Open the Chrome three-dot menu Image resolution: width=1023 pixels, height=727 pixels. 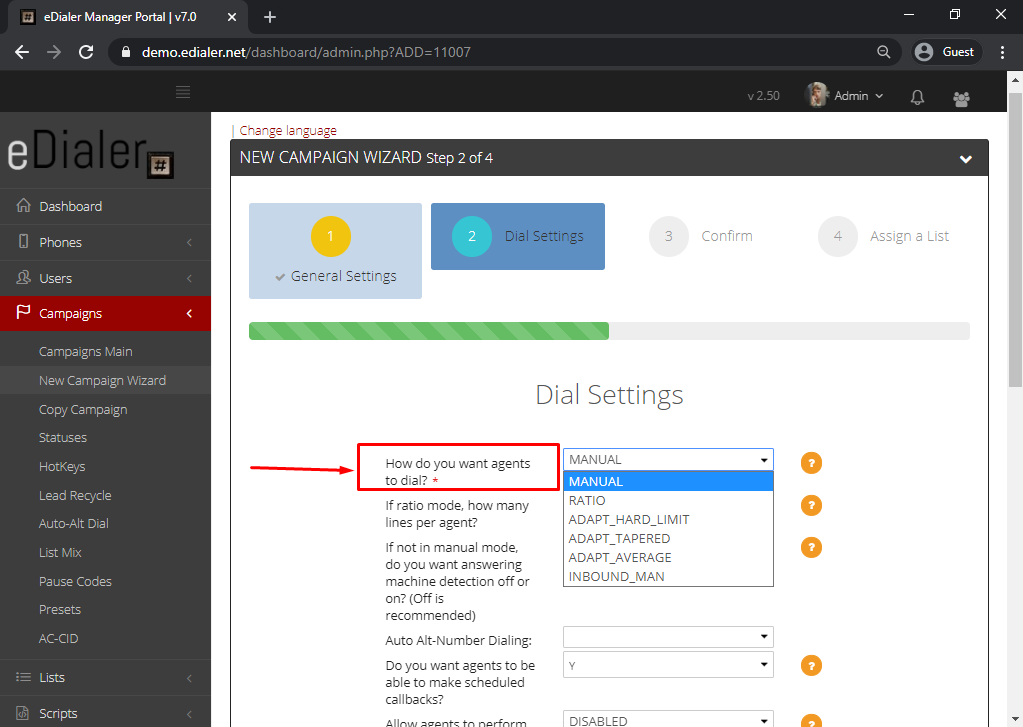click(x=1002, y=52)
